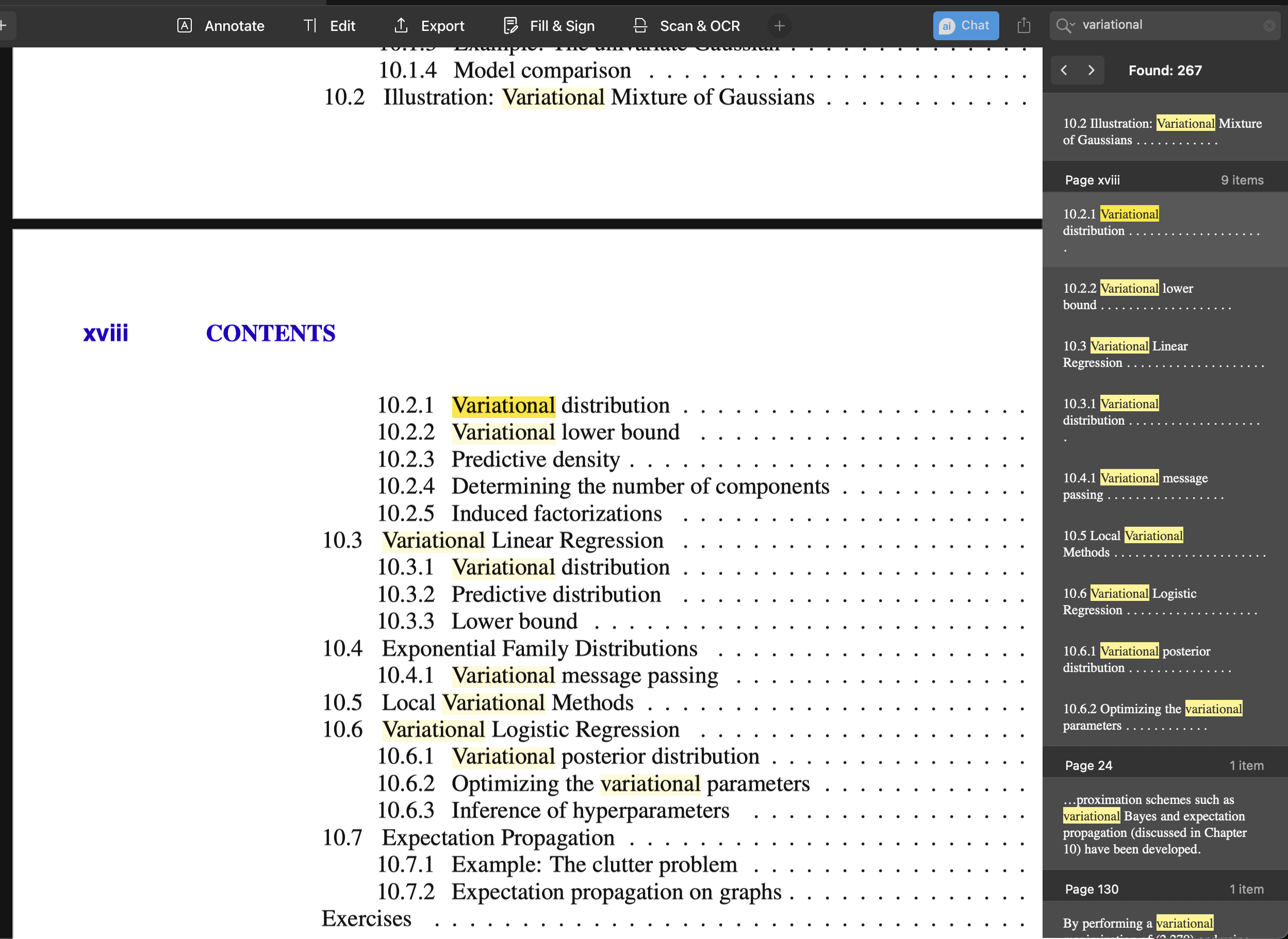This screenshot has width=1288, height=939.
Task: Open the '10.3 Variational Linear Regression' contents entry
Action: (521, 541)
